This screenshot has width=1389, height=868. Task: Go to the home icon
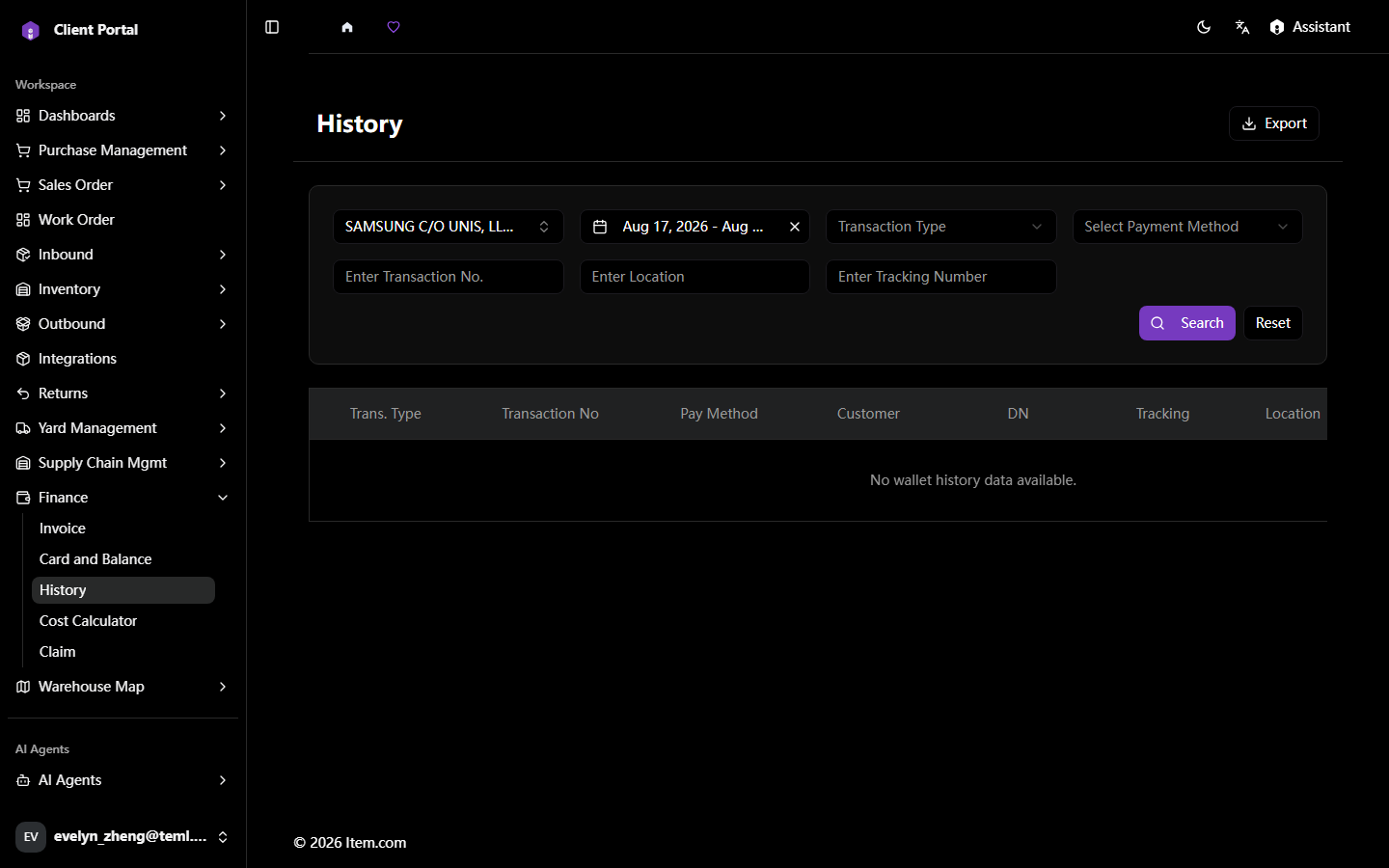(347, 27)
